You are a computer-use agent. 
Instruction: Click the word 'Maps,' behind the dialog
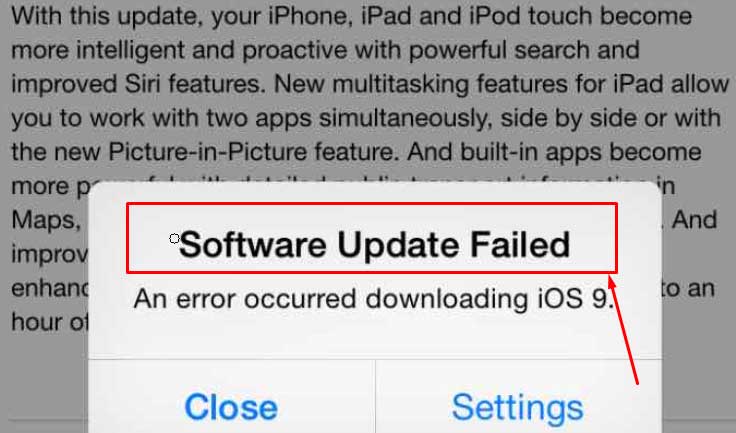tap(46, 221)
